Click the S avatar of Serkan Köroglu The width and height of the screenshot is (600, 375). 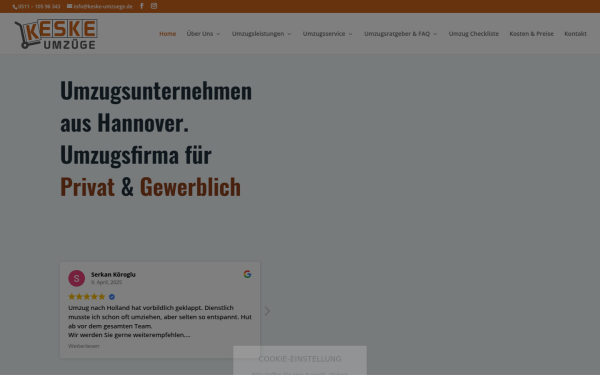[77, 278]
